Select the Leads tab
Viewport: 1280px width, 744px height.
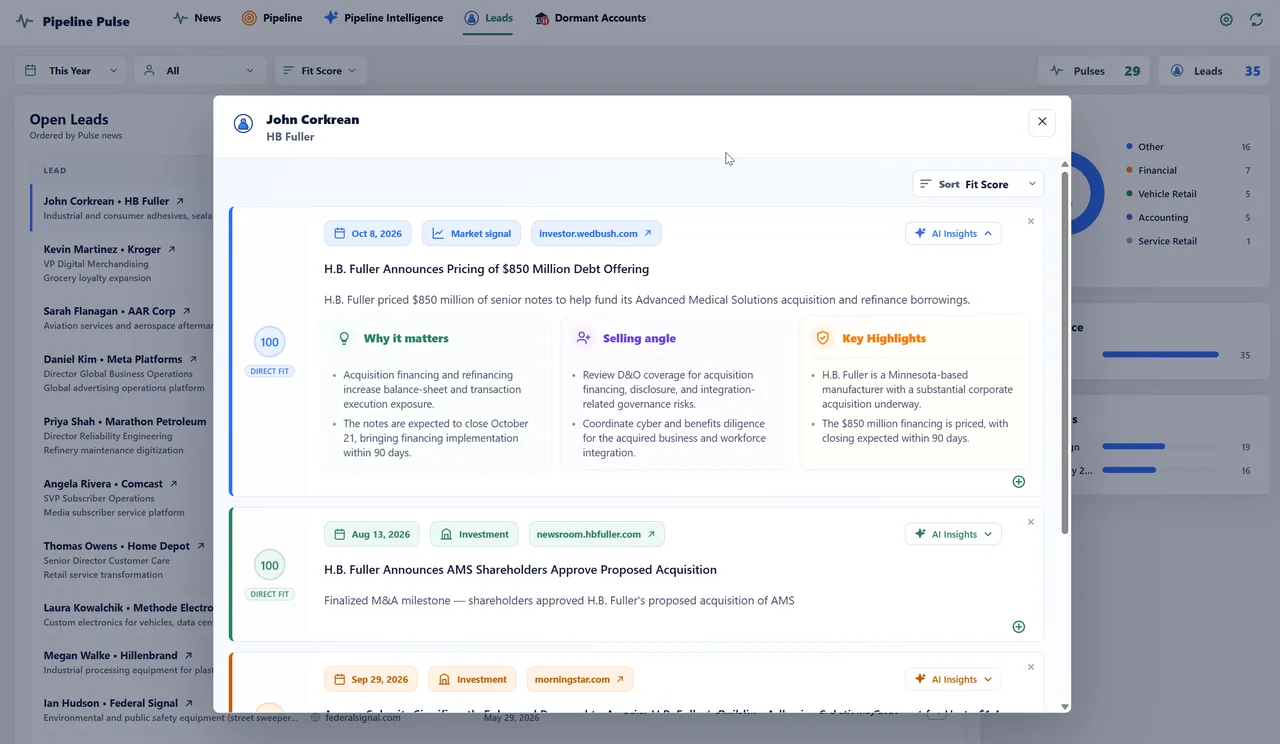488,18
